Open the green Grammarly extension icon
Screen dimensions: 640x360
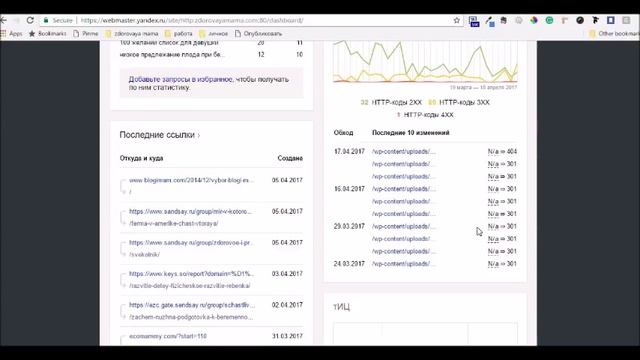pos(549,20)
